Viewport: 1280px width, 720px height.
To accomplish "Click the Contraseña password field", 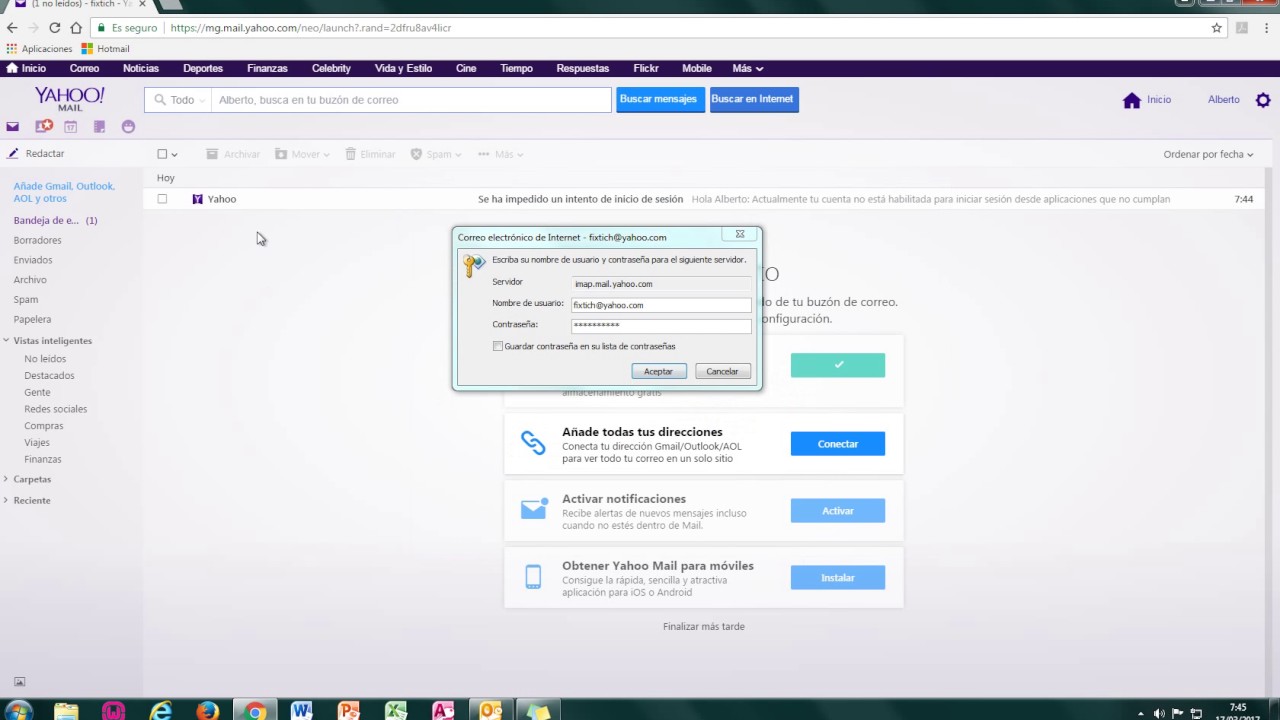I will [660, 325].
